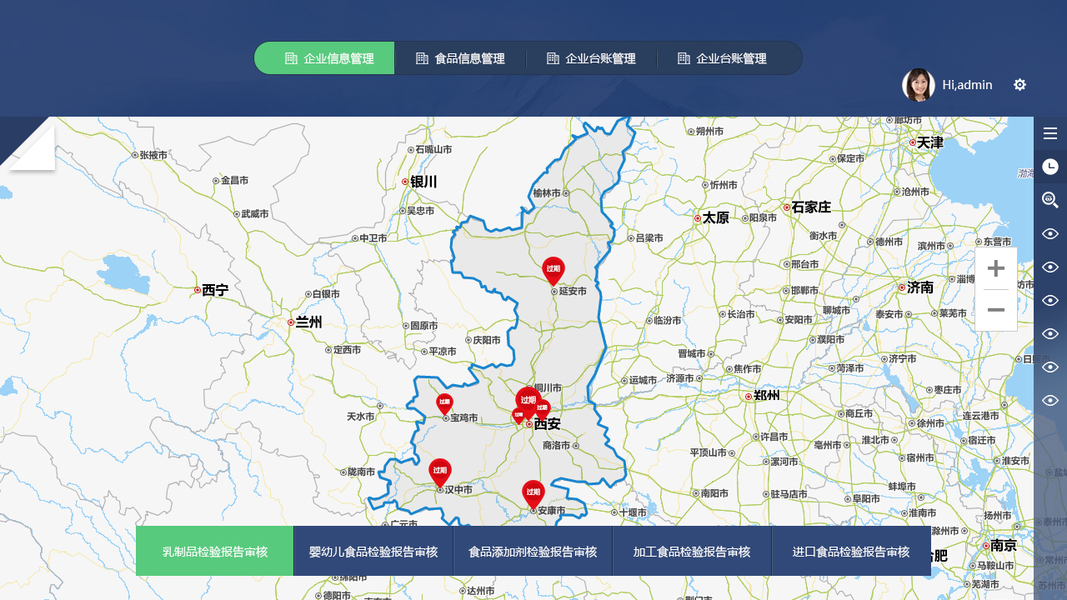
Task: Click the red 过期 pin at 汉中市
Action: [440, 472]
